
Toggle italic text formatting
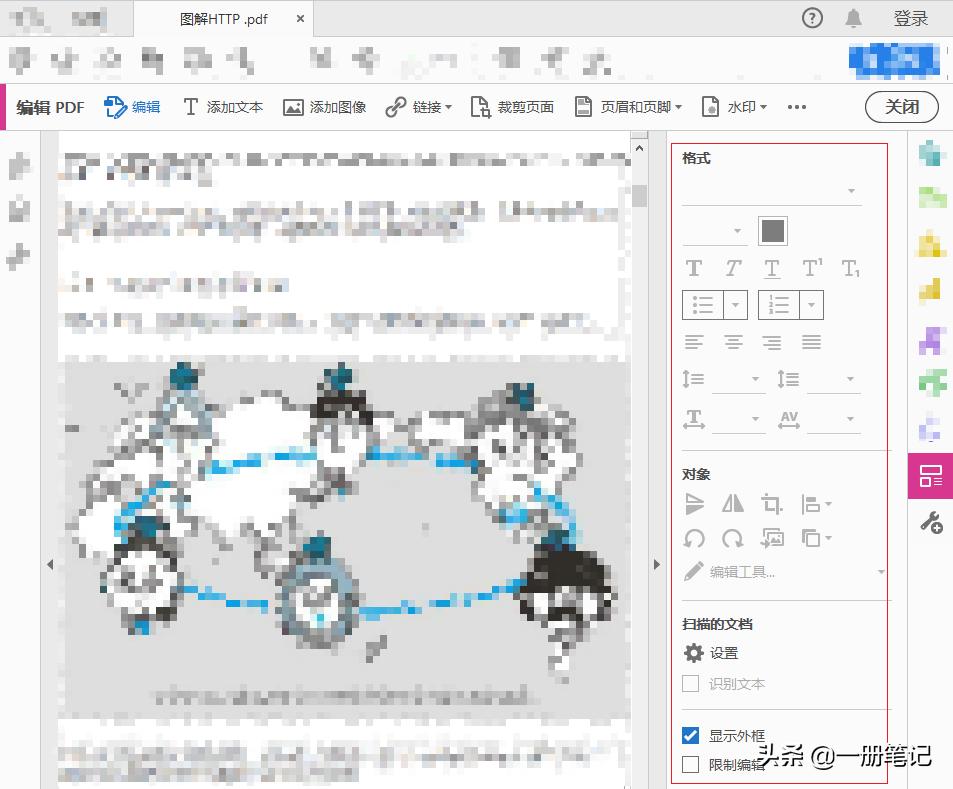732,267
